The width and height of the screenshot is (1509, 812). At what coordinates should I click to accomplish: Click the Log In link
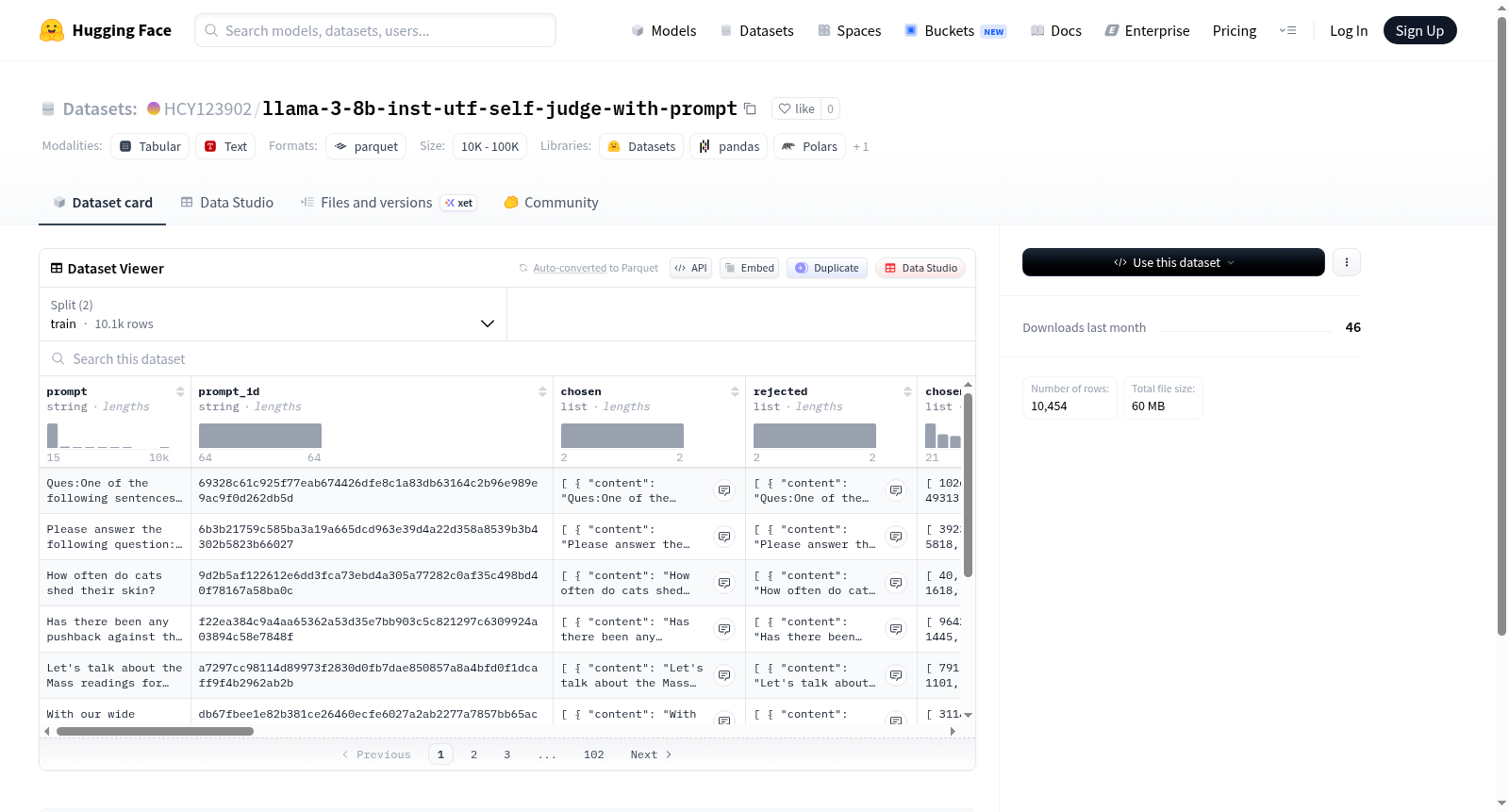point(1349,30)
